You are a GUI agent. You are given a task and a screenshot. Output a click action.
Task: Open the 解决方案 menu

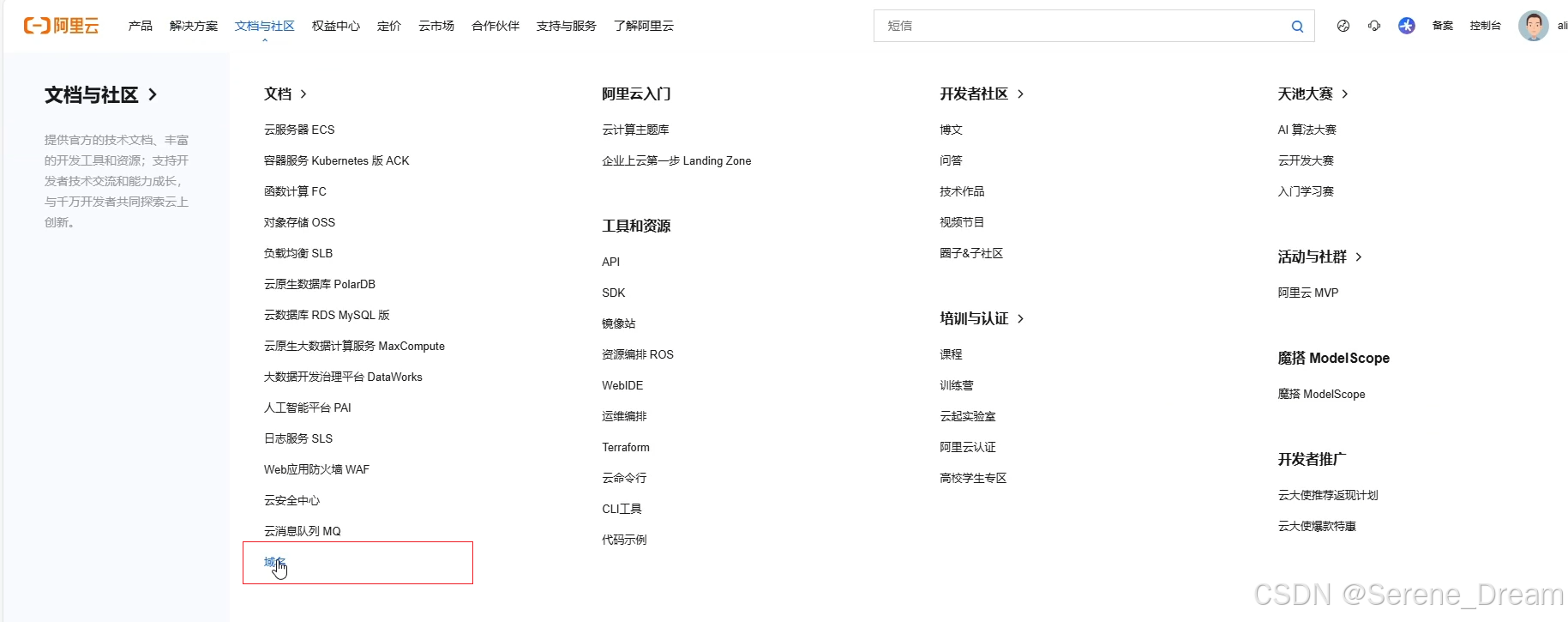point(194,26)
